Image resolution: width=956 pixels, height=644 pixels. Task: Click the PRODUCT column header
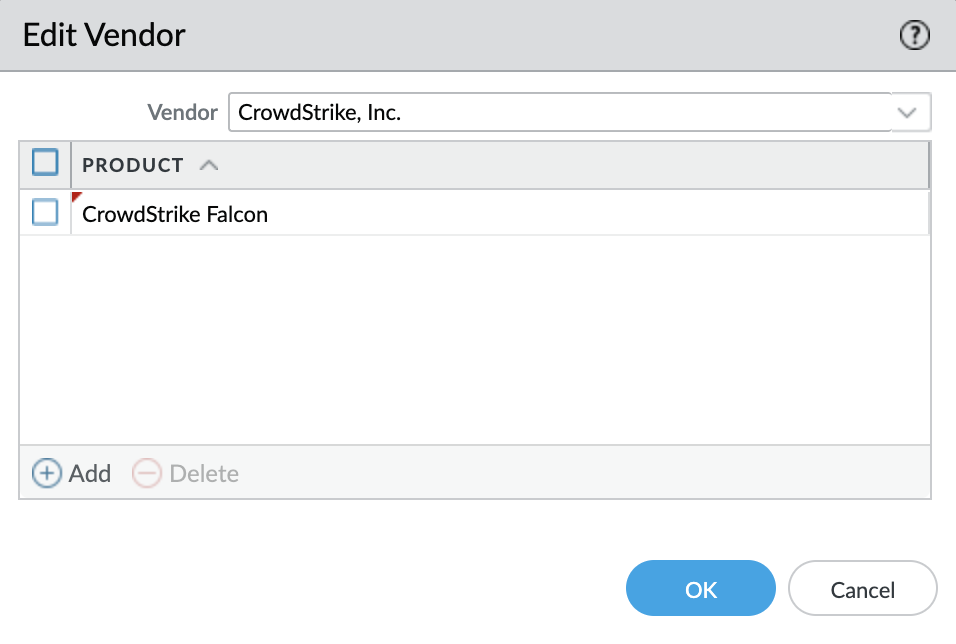coord(133,165)
